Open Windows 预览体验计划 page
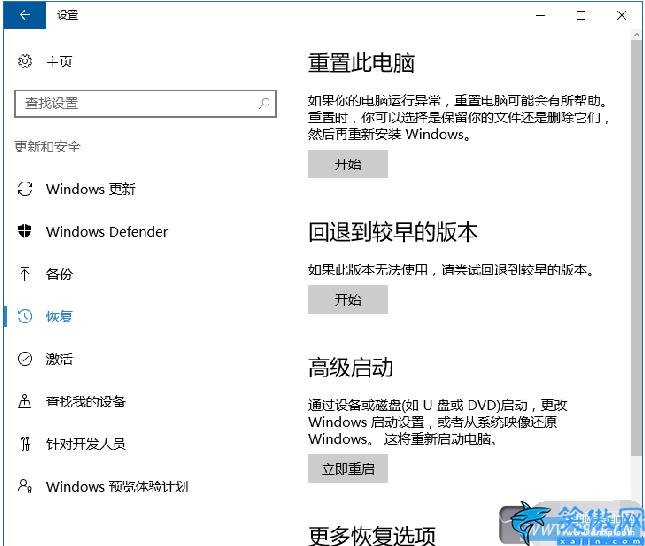The width and height of the screenshot is (645, 546). [117, 486]
